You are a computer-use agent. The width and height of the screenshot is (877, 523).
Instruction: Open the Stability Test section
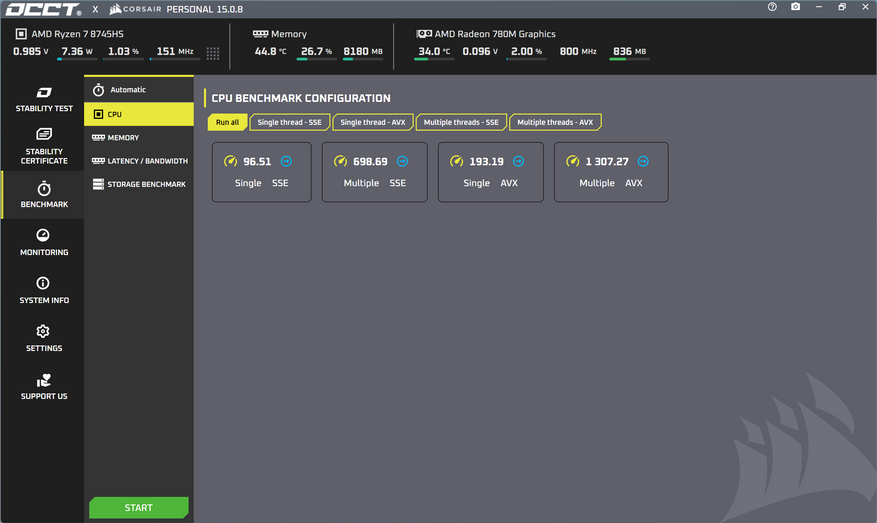click(x=44, y=100)
